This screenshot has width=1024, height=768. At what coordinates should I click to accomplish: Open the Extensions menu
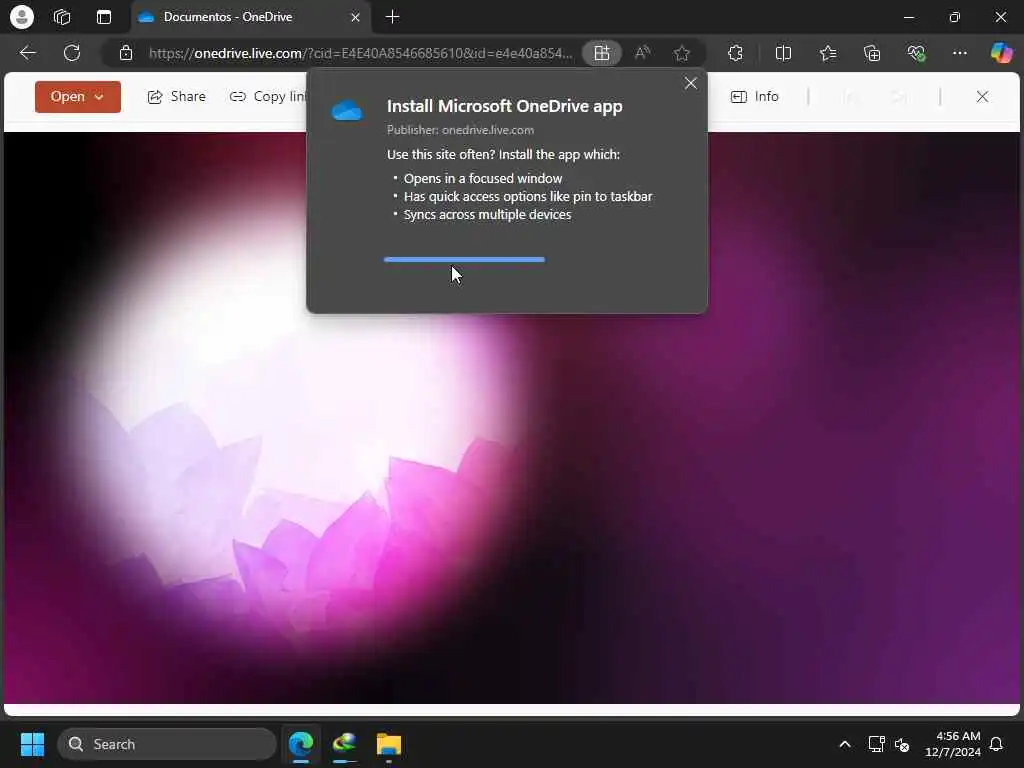(x=735, y=53)
